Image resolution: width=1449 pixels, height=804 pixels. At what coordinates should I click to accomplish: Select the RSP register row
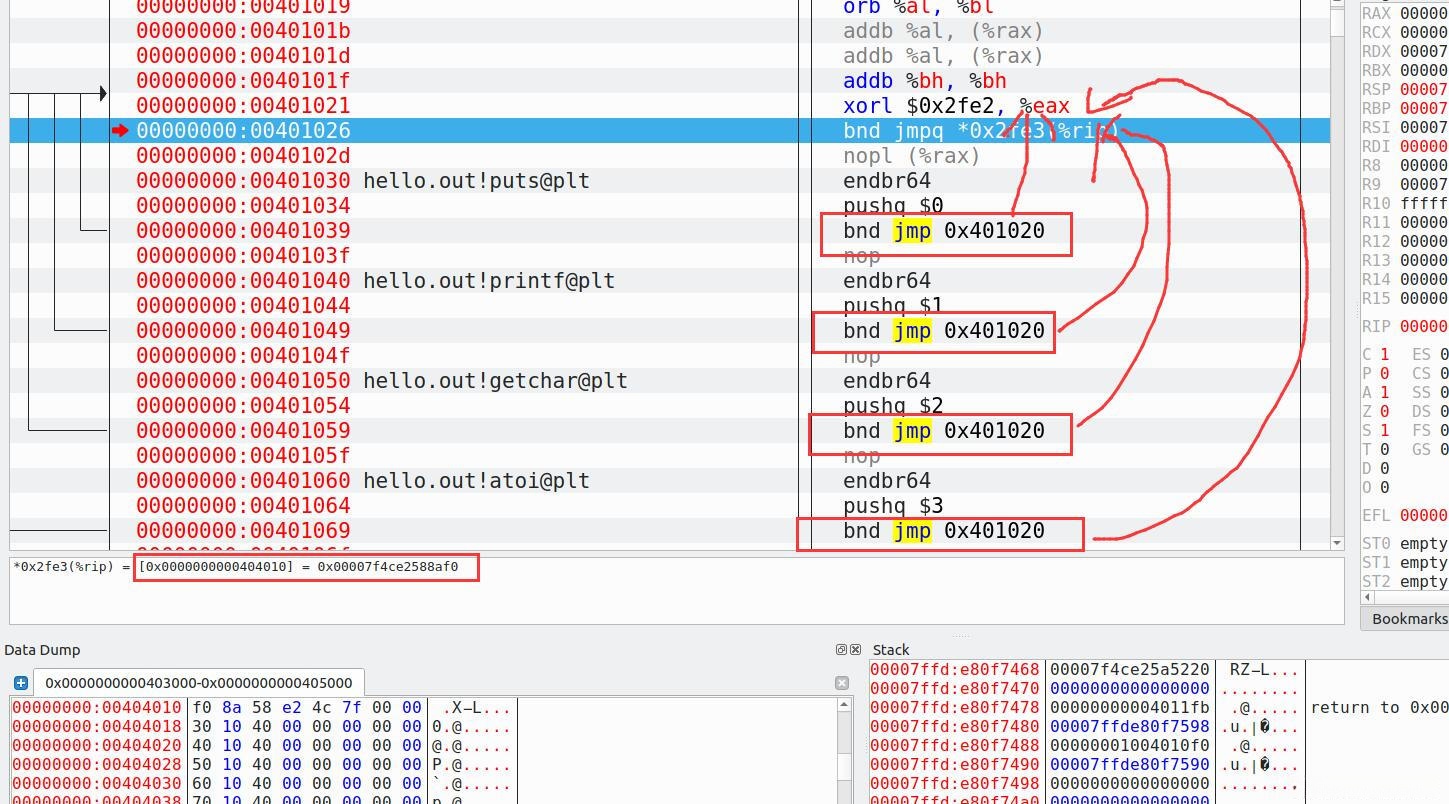point(1405,89)
